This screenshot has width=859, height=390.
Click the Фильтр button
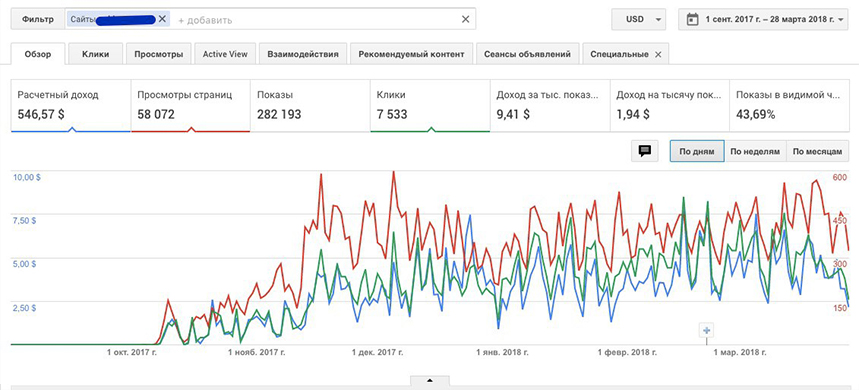[38, 19]
